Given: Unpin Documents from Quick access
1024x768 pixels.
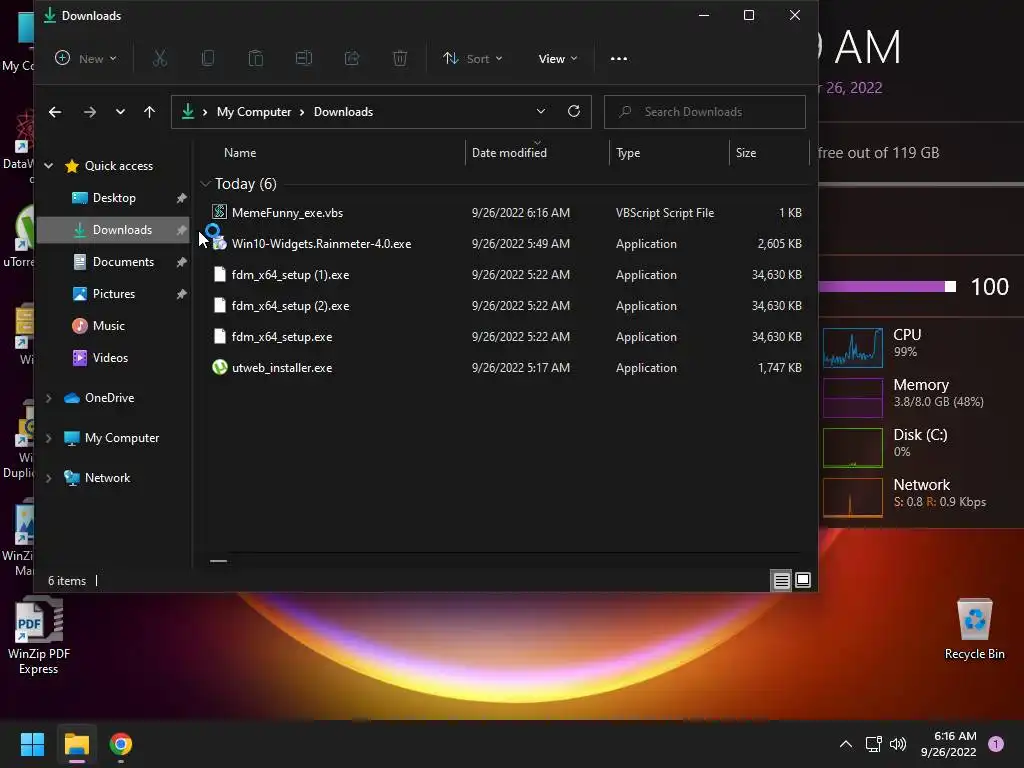Looking at the screenshot, I should coord(182,262).
